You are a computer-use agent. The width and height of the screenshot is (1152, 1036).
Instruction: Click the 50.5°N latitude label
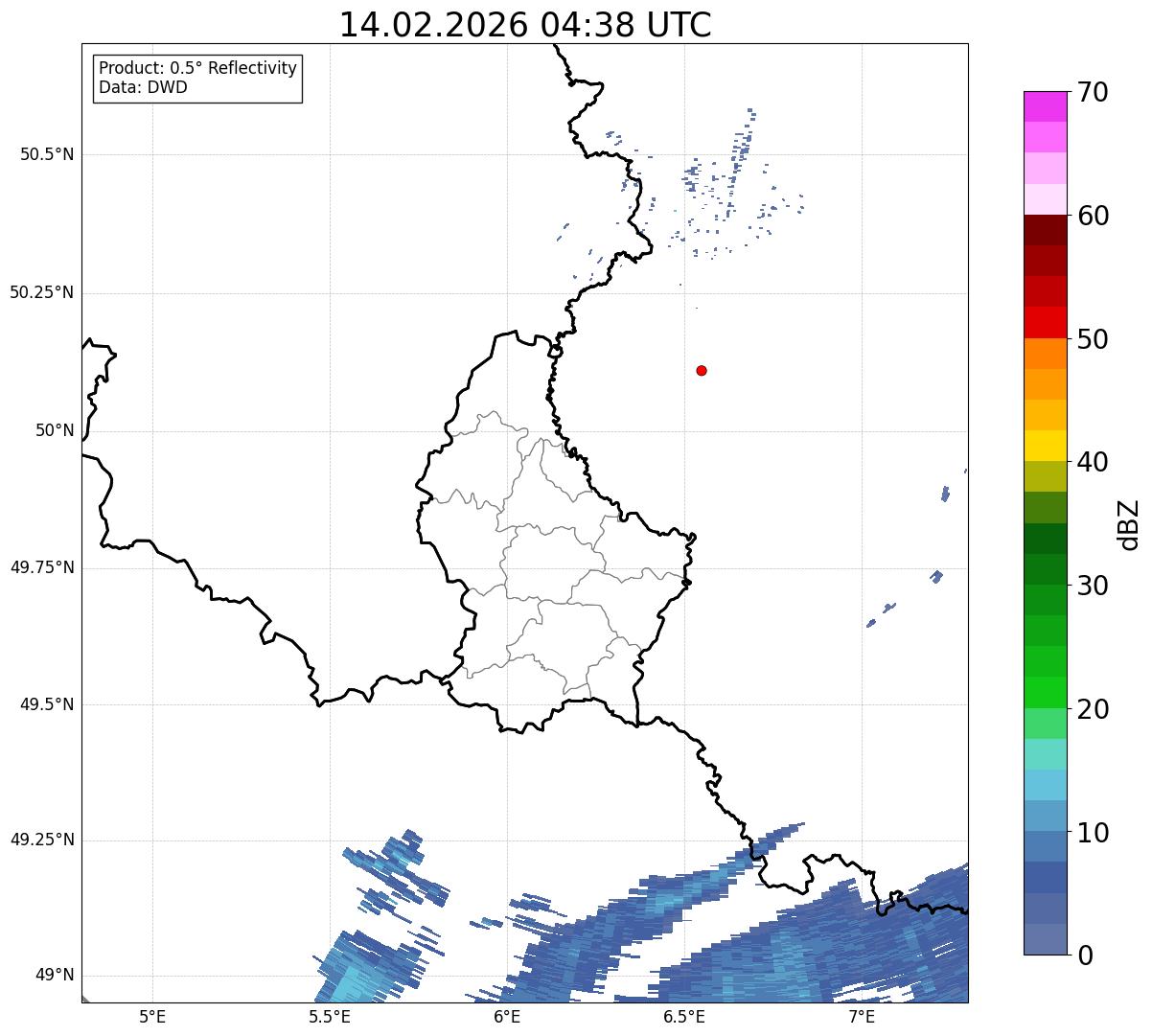tap(47, 154)
